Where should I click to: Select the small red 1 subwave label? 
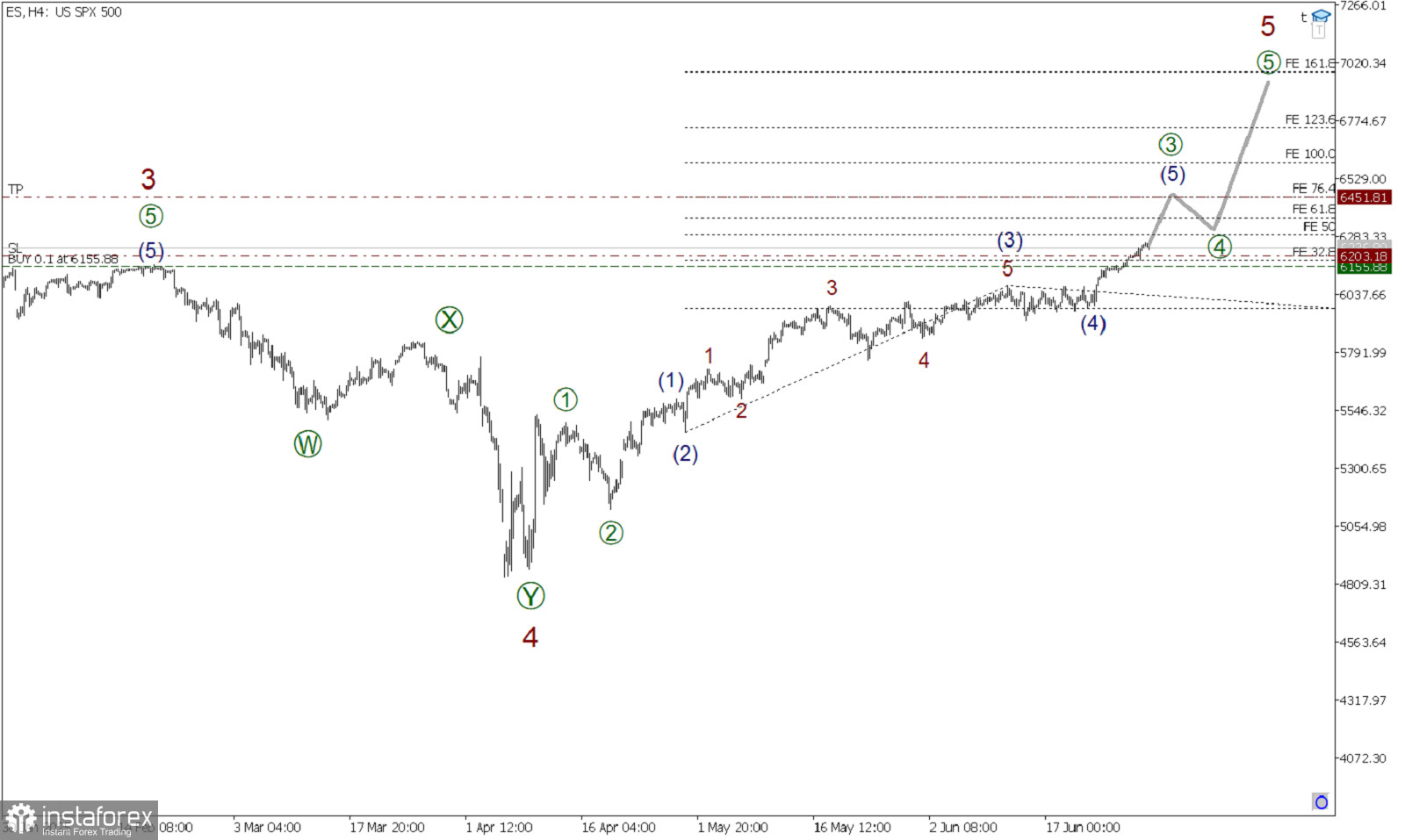(x=709, y=356)
